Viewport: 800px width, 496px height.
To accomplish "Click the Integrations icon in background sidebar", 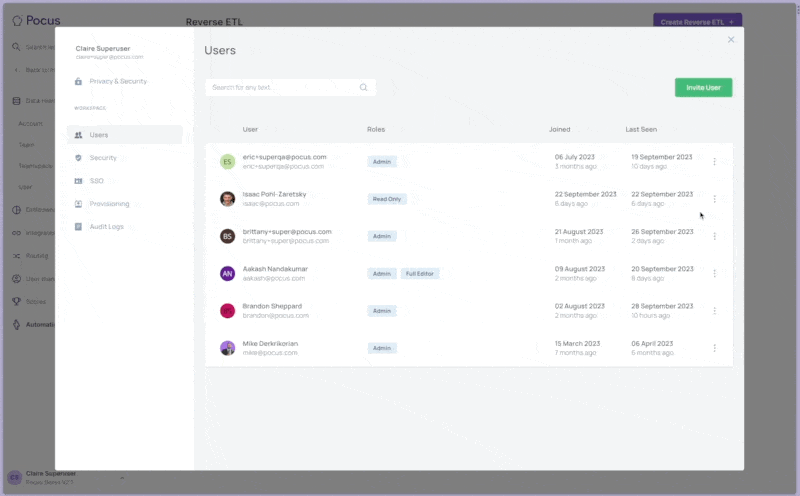I will point(16,233).
